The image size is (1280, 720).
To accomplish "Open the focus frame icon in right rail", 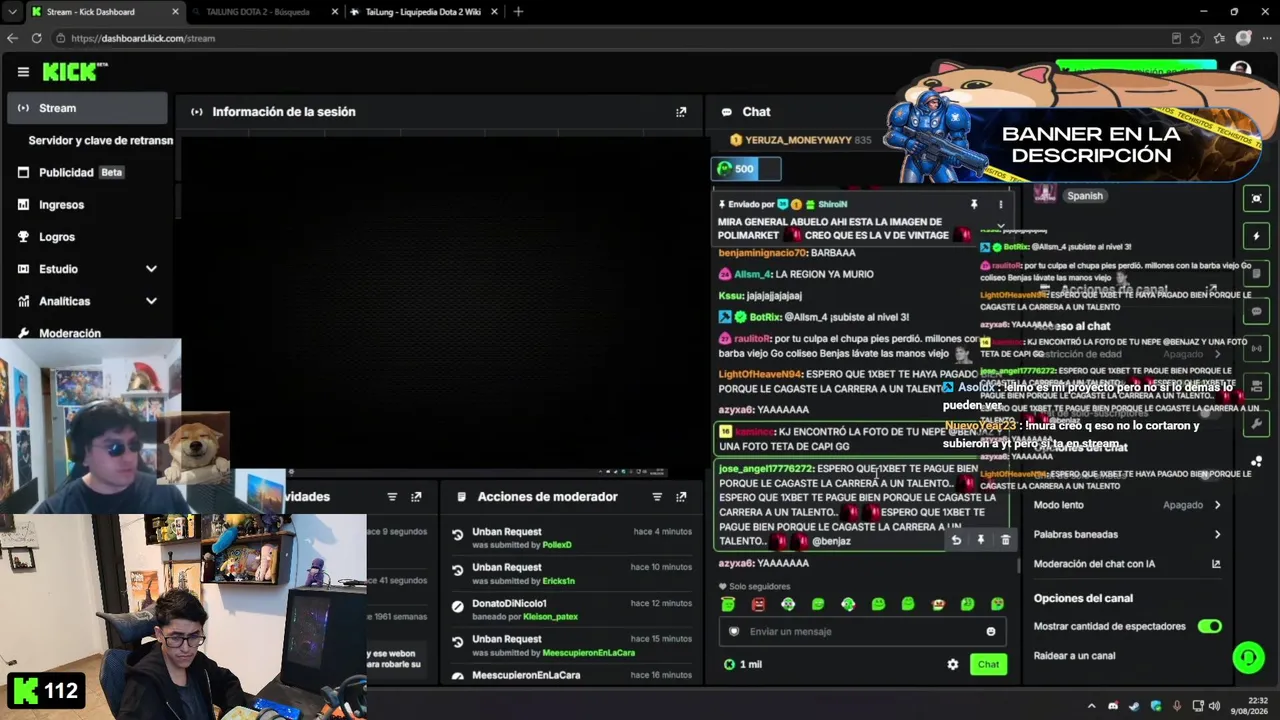I will click(1257, 198).
